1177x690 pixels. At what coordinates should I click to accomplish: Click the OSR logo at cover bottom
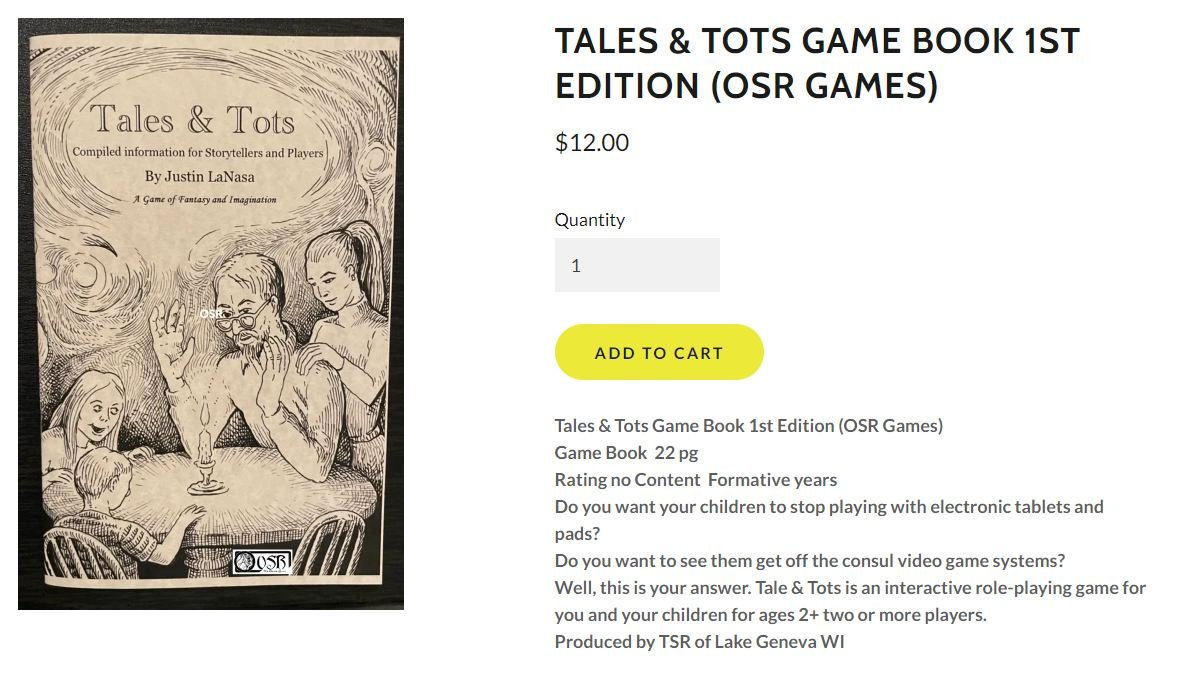click(x=261, y=562)
